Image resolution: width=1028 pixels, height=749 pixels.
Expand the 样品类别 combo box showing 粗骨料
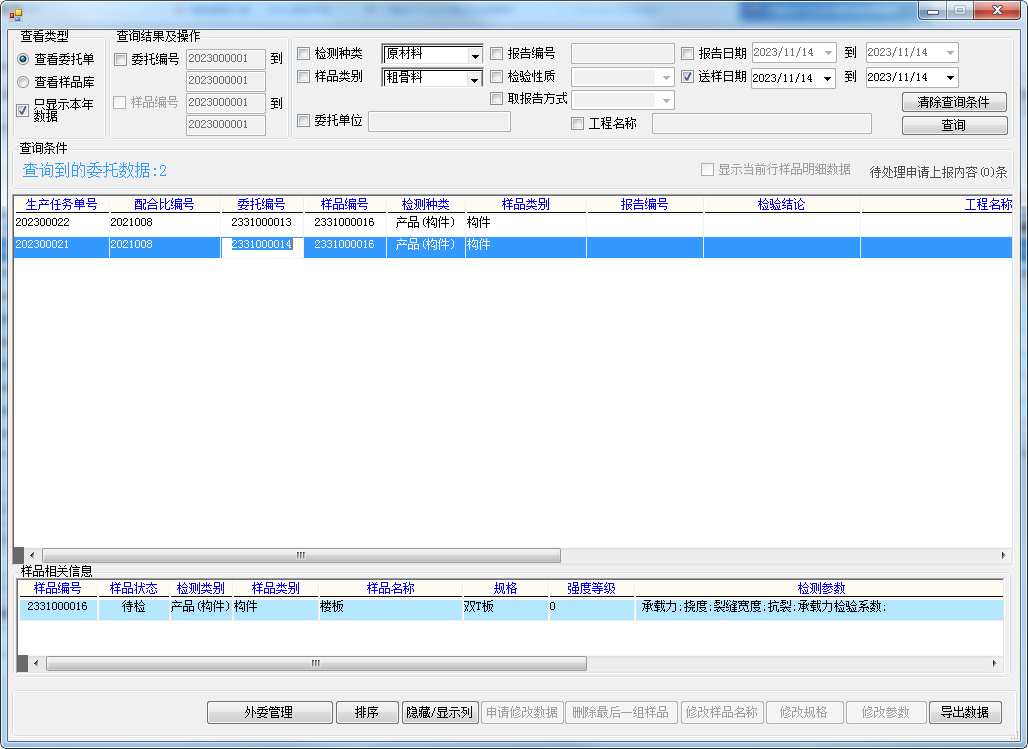click(x=475, y=79)
